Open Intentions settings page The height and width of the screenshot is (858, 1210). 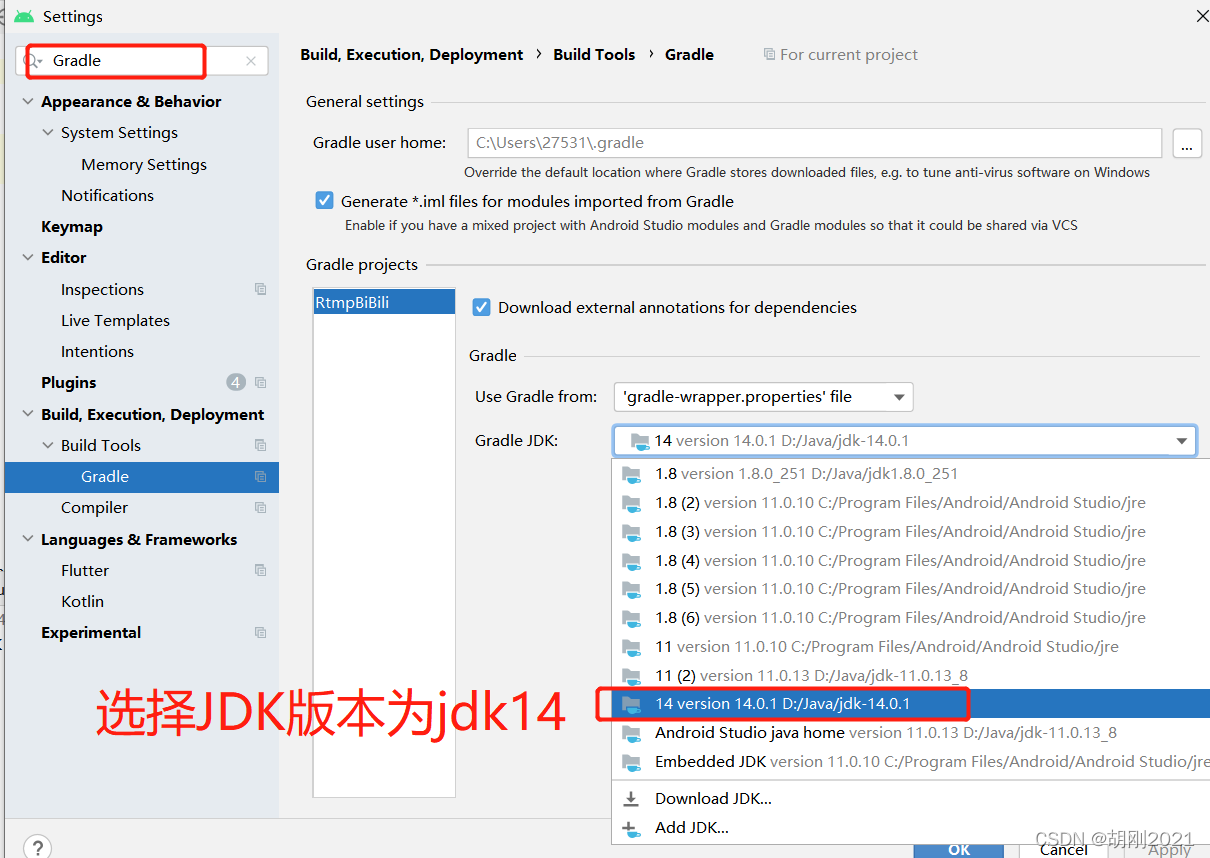(97, 351)
